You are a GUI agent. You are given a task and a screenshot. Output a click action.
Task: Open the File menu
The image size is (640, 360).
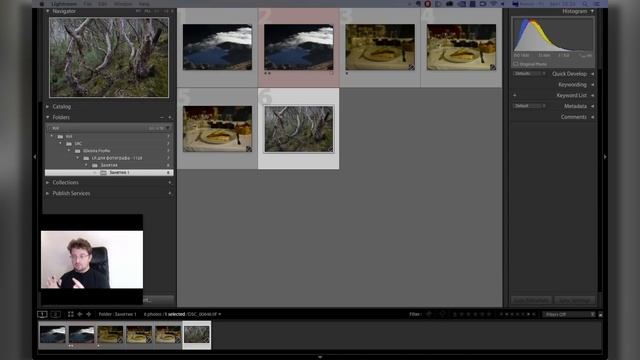87,4
